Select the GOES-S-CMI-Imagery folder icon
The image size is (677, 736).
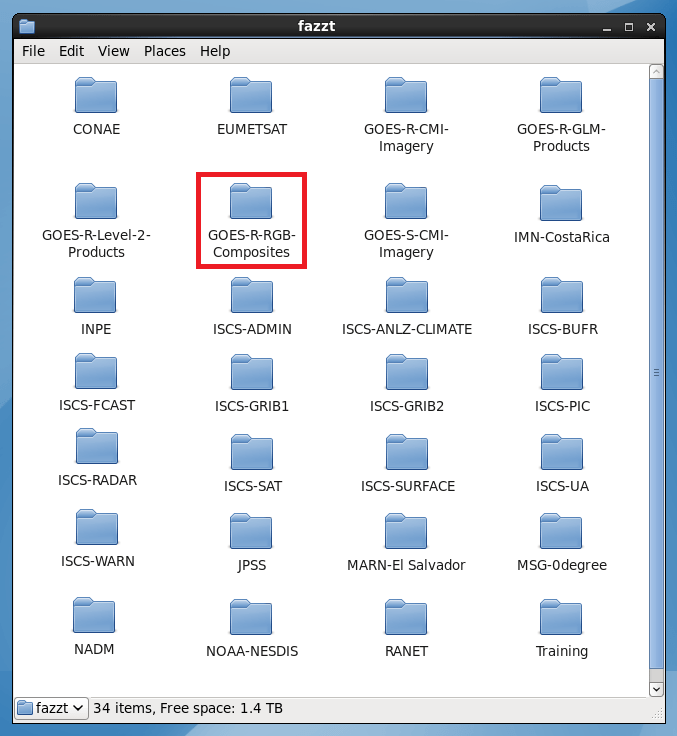click(x=406, y=201)
